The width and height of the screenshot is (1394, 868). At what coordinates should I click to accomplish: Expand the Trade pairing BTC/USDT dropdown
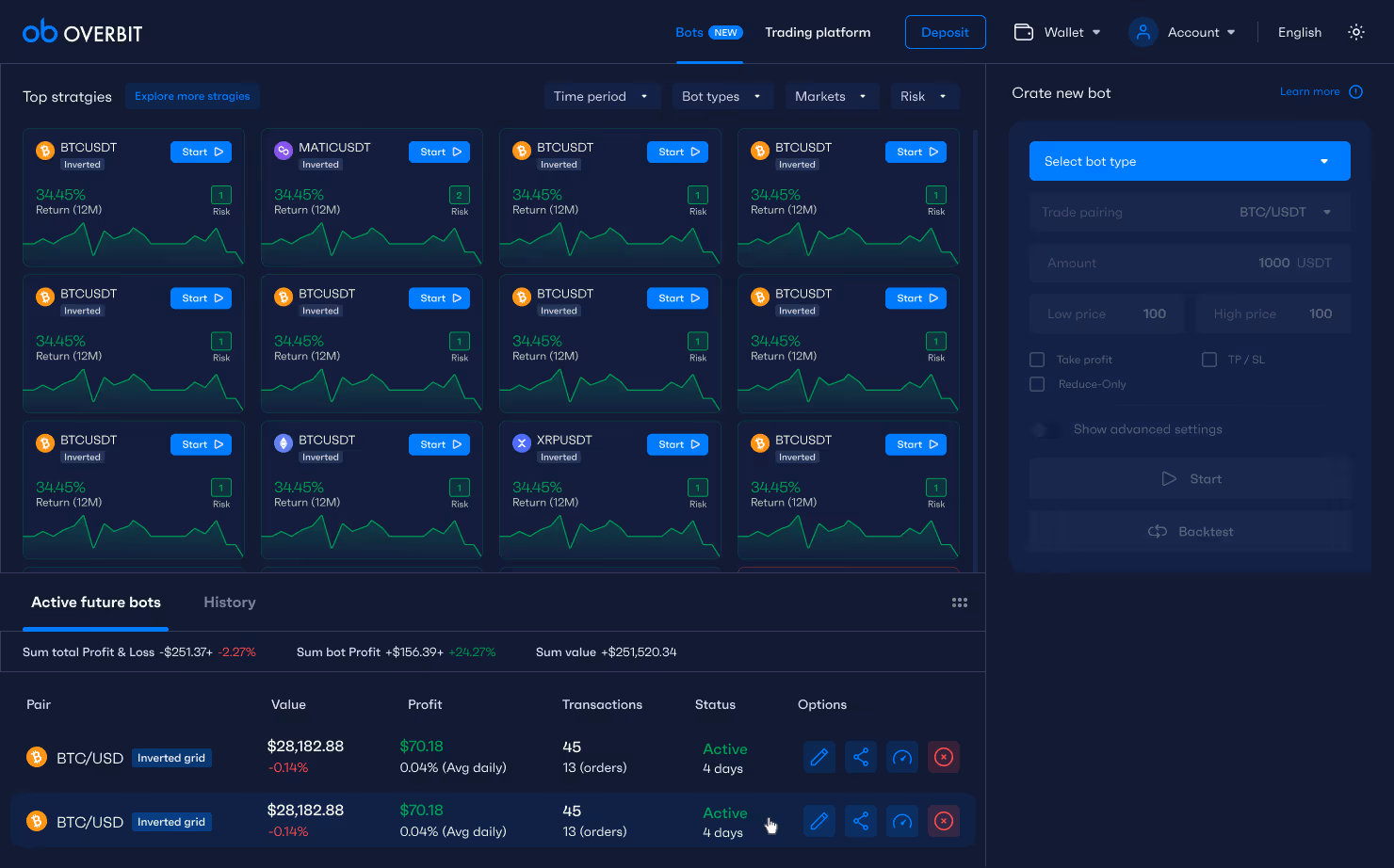coord(1190,212)
